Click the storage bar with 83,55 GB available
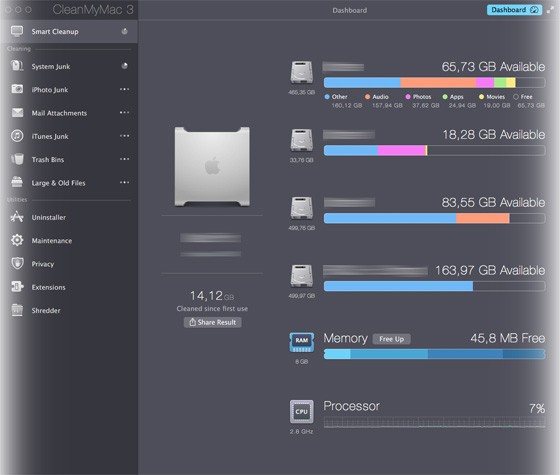This screenshot has height=475, width=560. click(434, 218)
